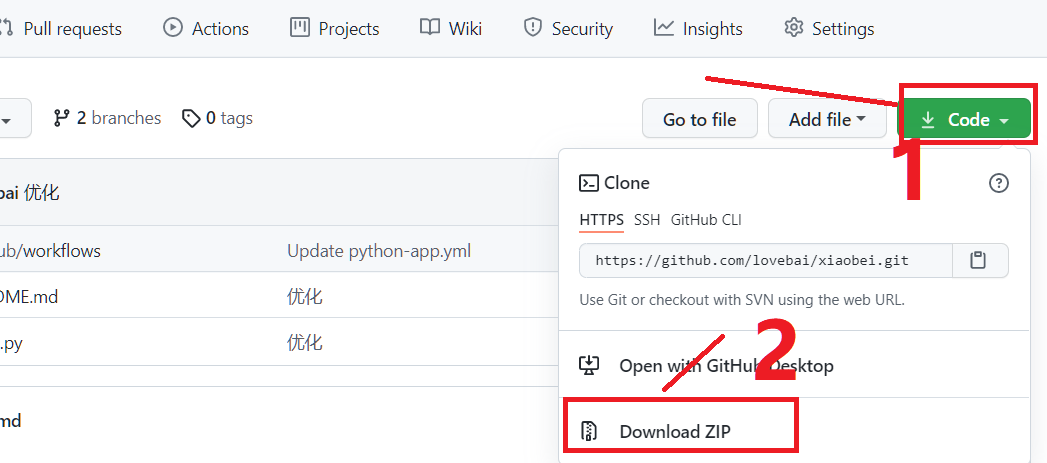Open the Update python-app.yml commit message

coord(379,251)
